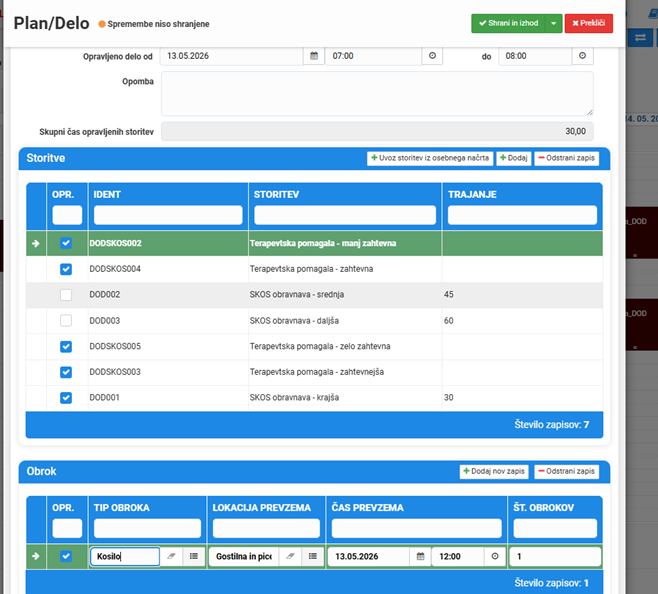Click swap arrows icon in background window

(x=640, y=38)
